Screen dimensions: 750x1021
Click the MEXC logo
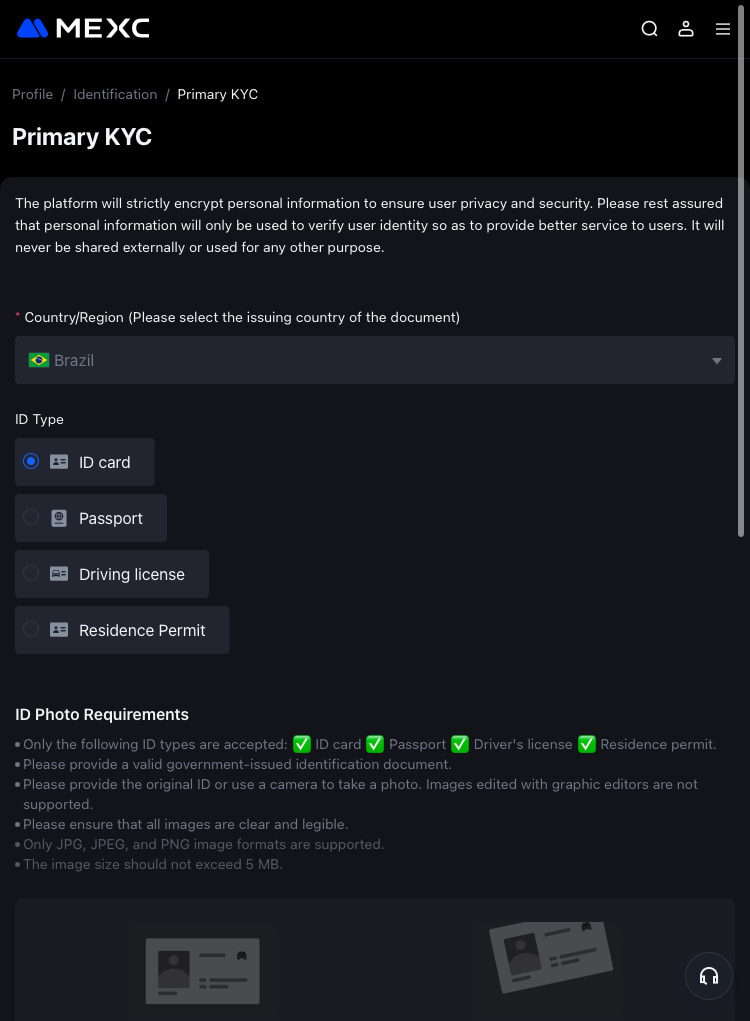[x=83, y=28]
